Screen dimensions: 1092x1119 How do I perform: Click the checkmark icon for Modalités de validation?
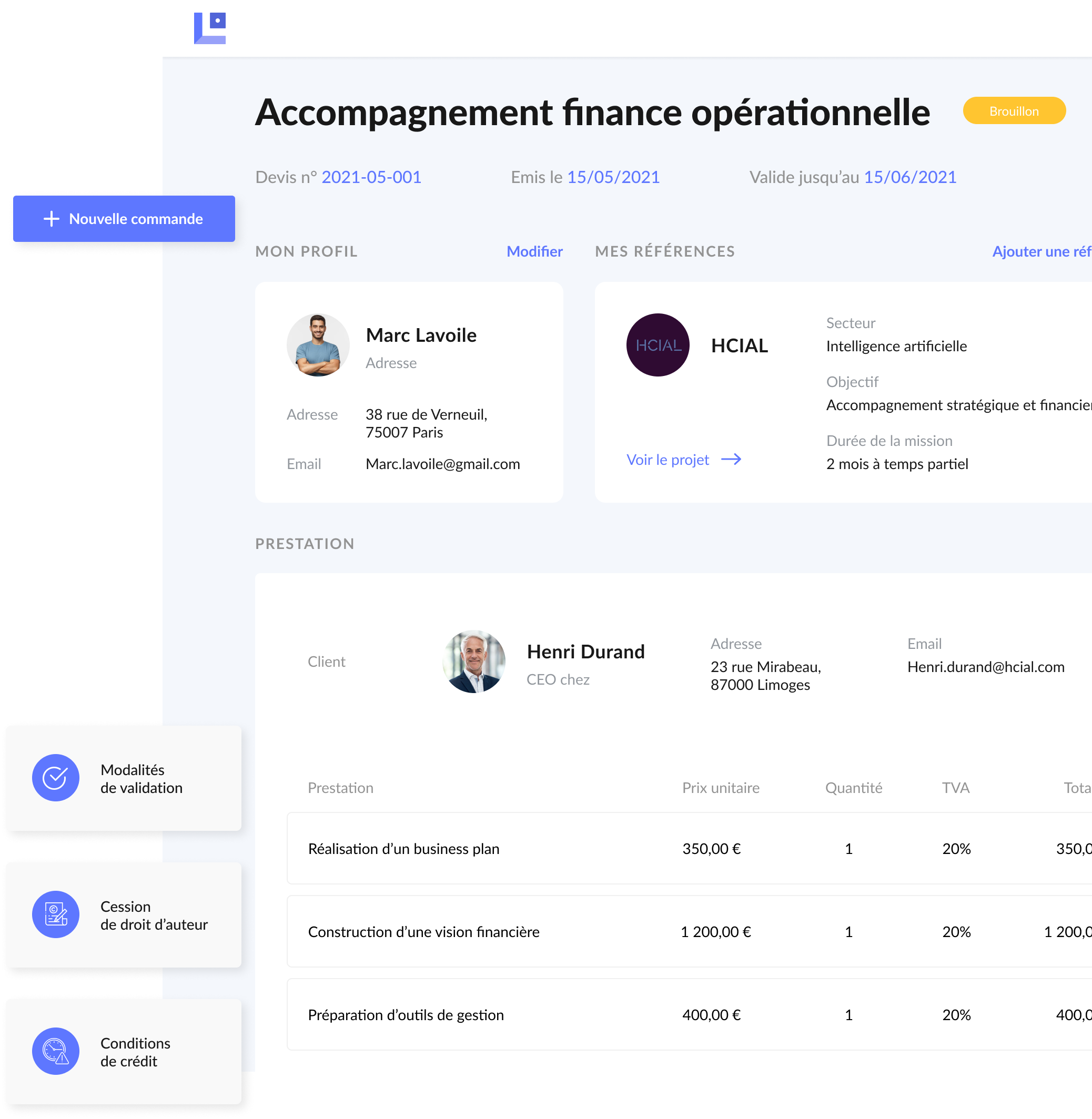(56, 778)
